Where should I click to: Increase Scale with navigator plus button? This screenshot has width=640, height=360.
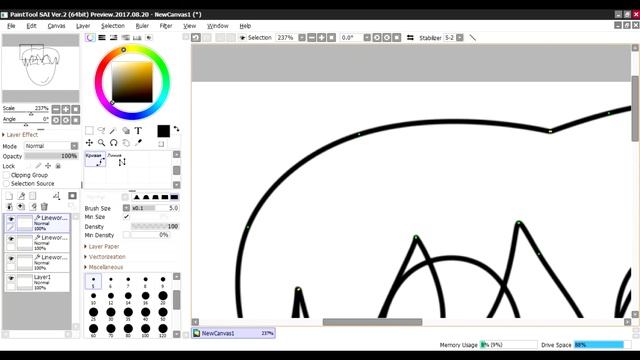[66, 109]
